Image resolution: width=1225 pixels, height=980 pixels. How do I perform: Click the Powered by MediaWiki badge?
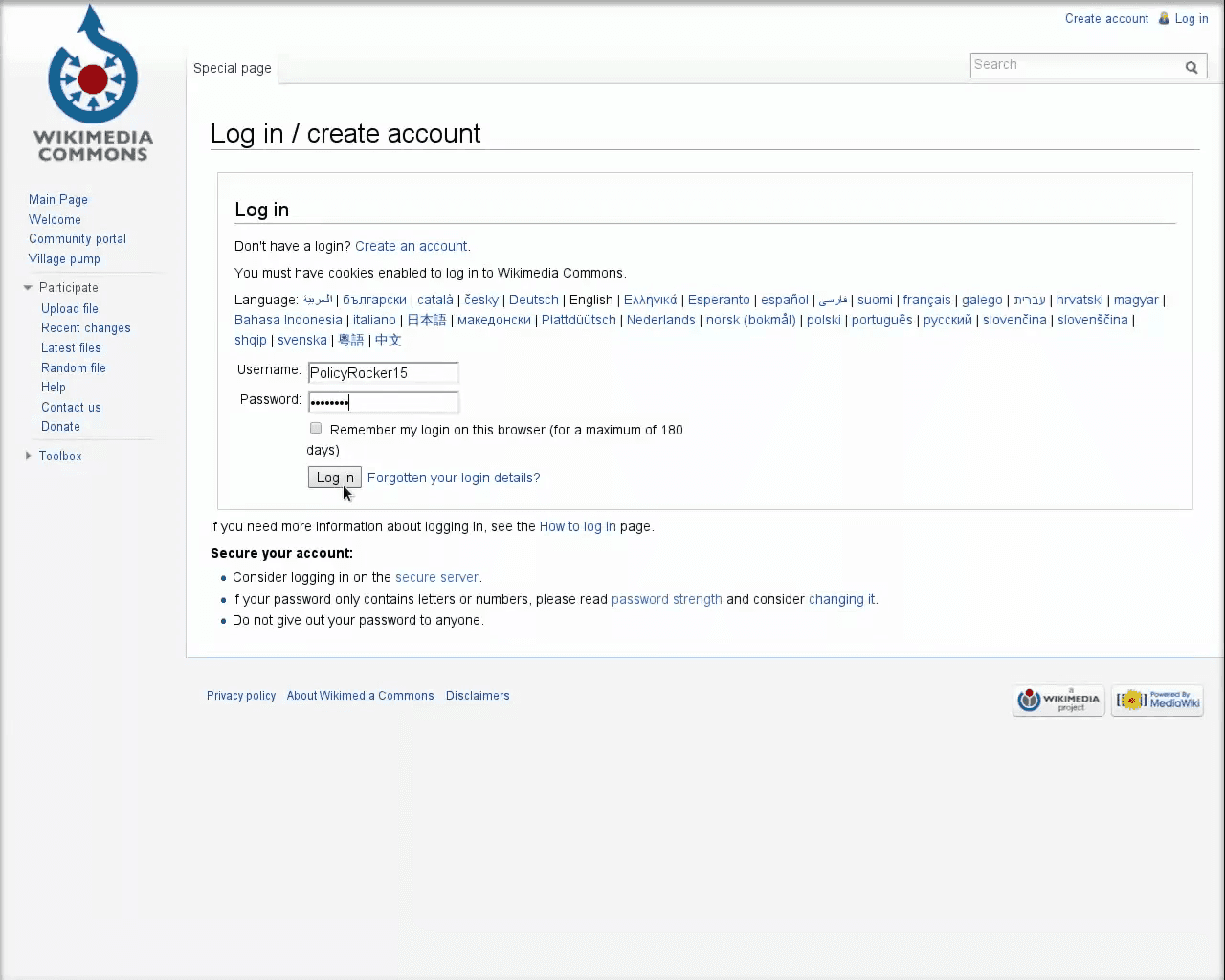click(1157, 701)
